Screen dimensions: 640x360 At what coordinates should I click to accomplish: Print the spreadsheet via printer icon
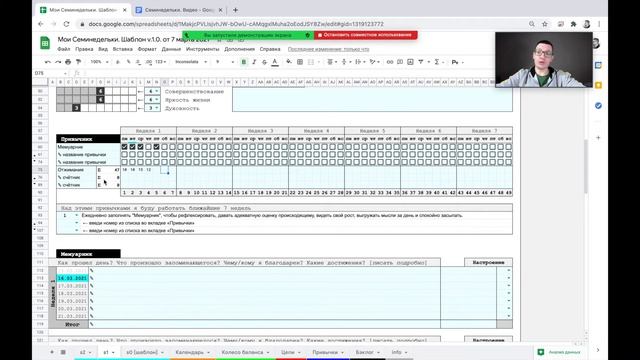click(68, 62)
